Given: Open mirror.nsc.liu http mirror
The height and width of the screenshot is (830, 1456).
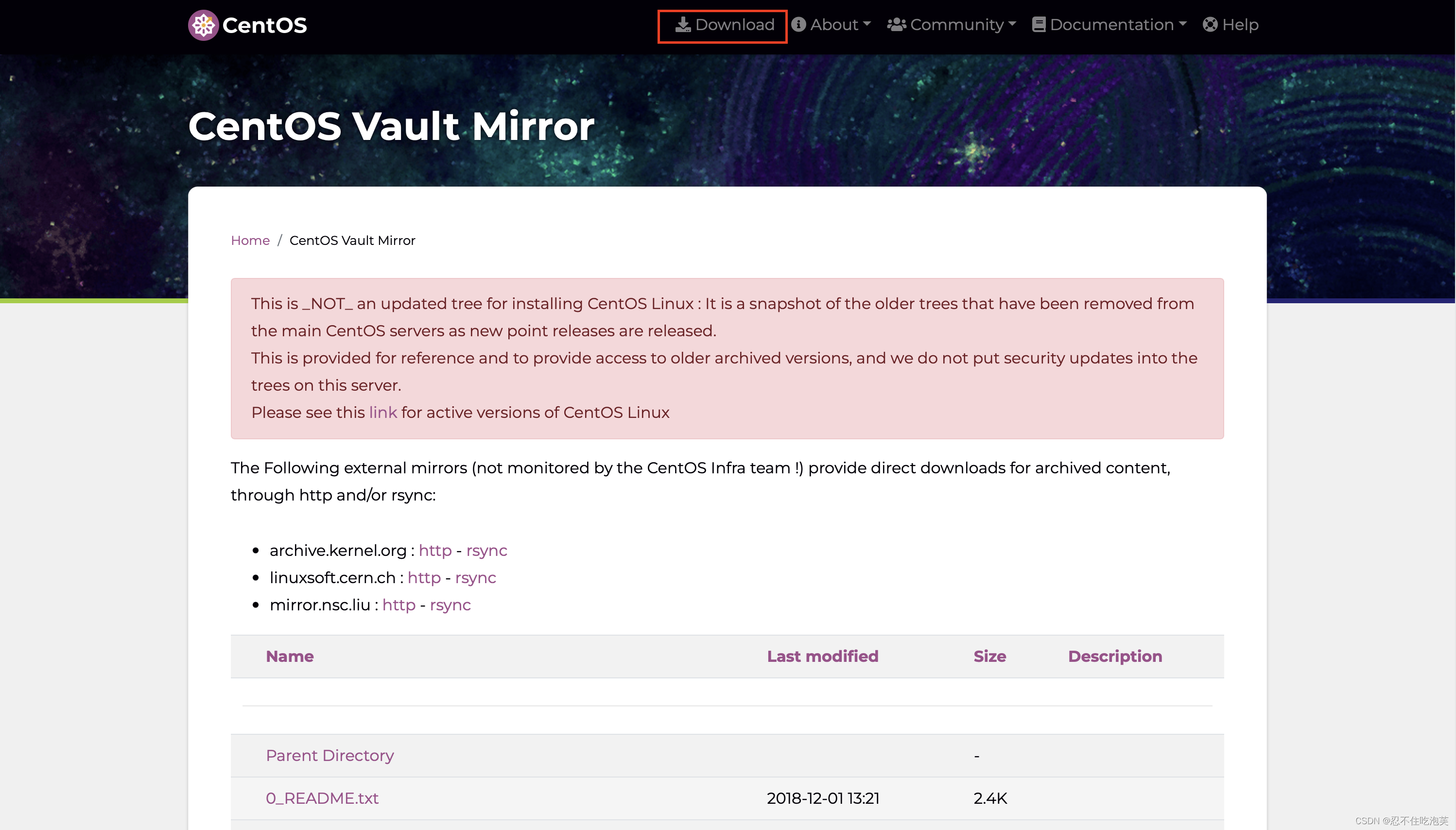Looking at the screenshot, I should tap(399, 605).
